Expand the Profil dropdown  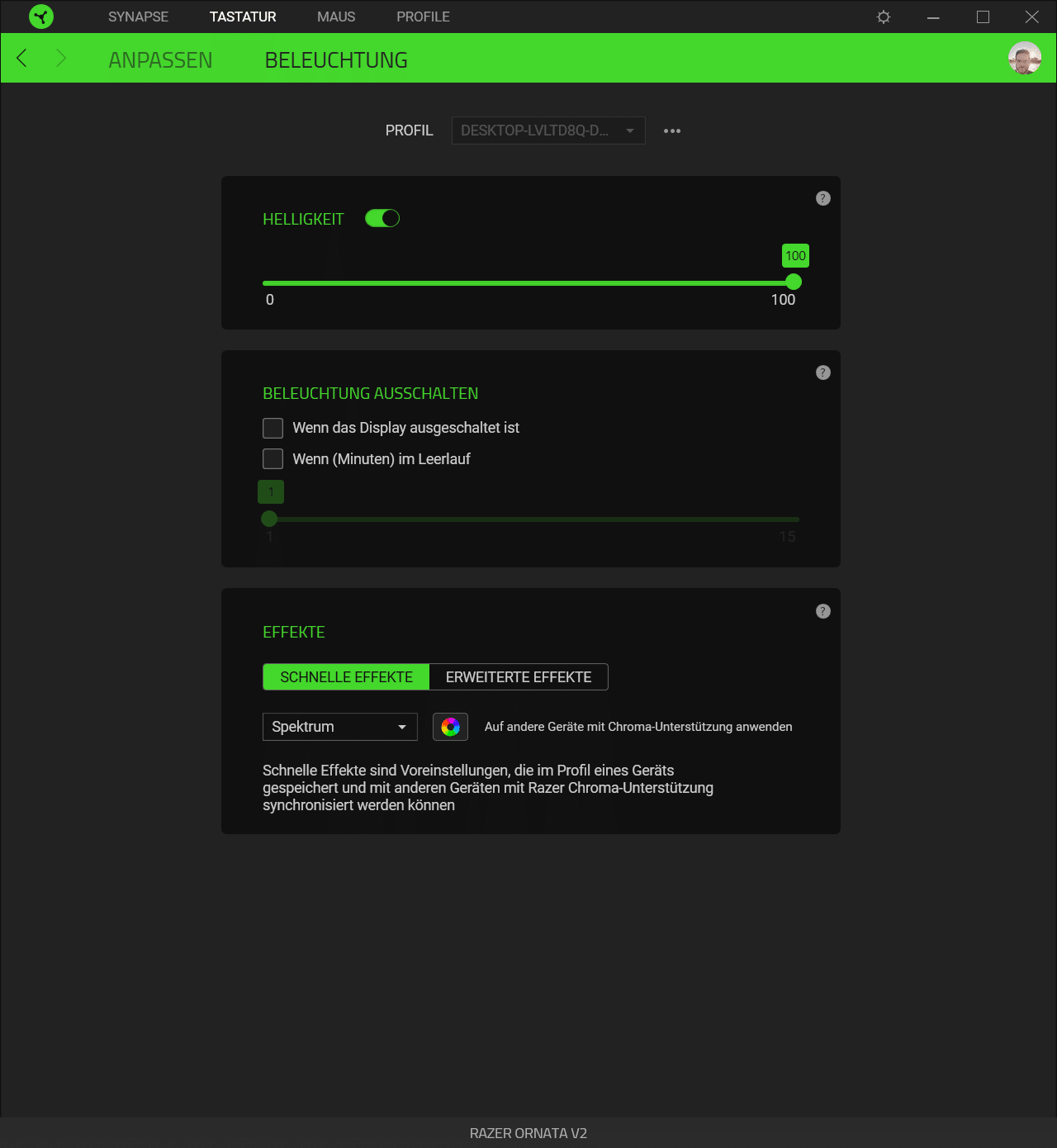(x=548, y=130)
